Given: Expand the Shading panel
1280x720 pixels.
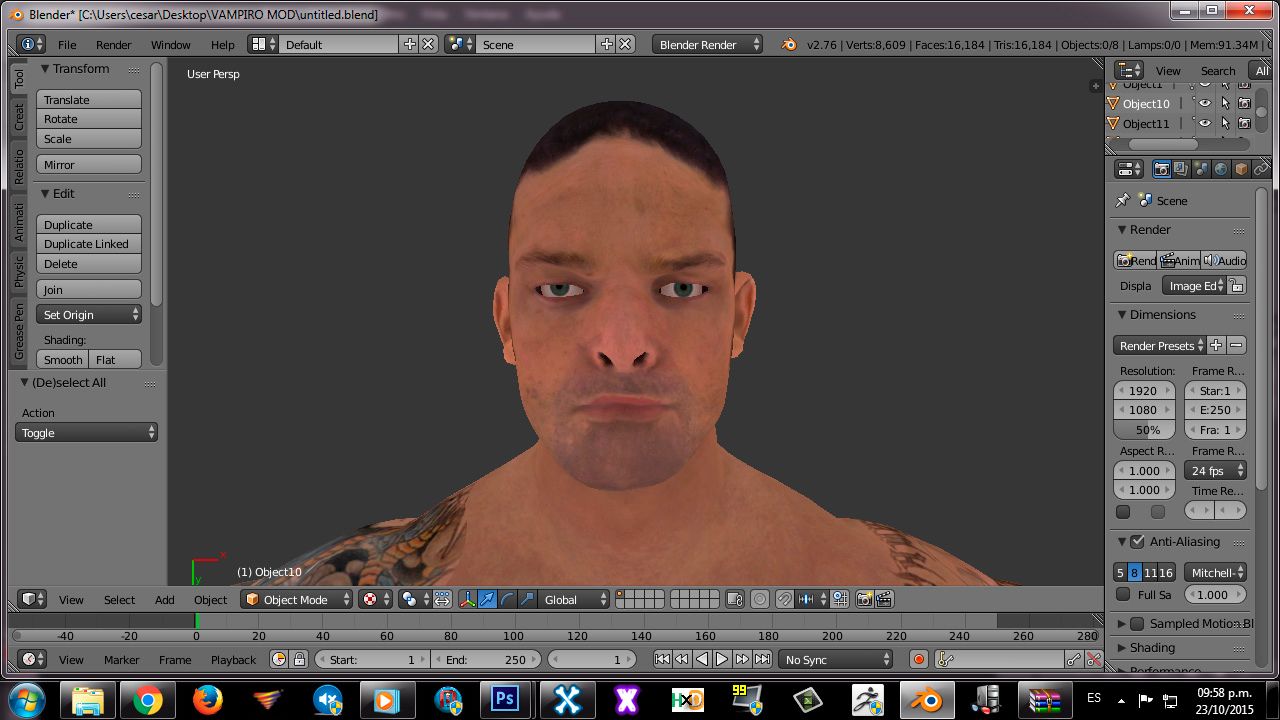Looking at the screenshot, I should (x=1152, y=648).
